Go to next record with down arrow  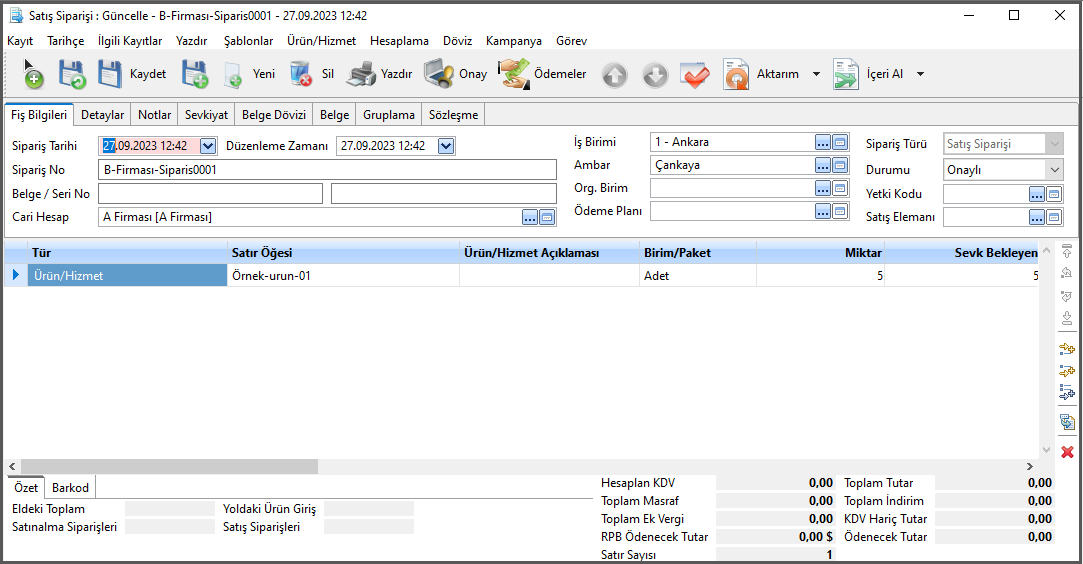(x=654, y=75)
